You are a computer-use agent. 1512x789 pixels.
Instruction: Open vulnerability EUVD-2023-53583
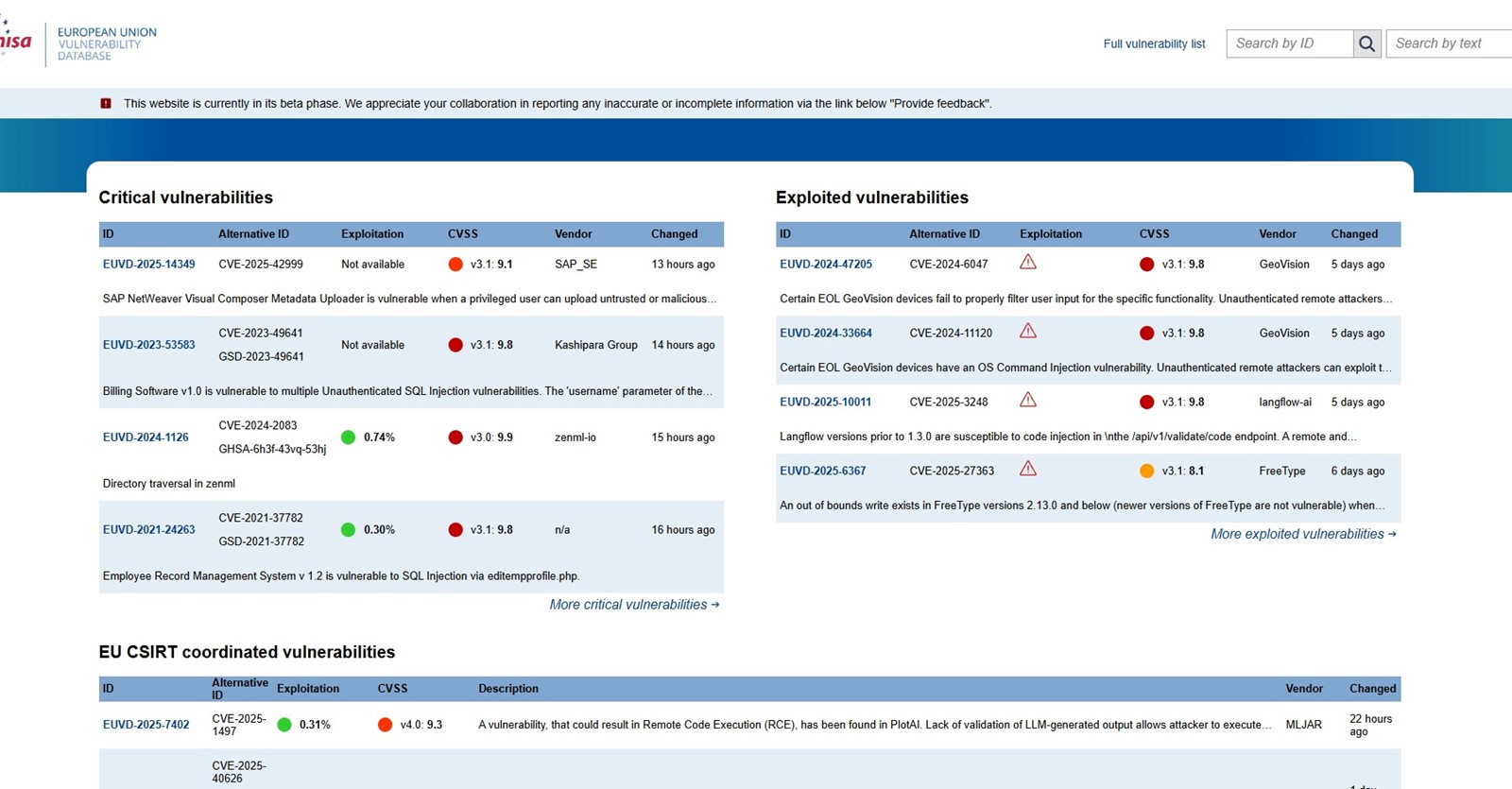[x=149, y=345]
